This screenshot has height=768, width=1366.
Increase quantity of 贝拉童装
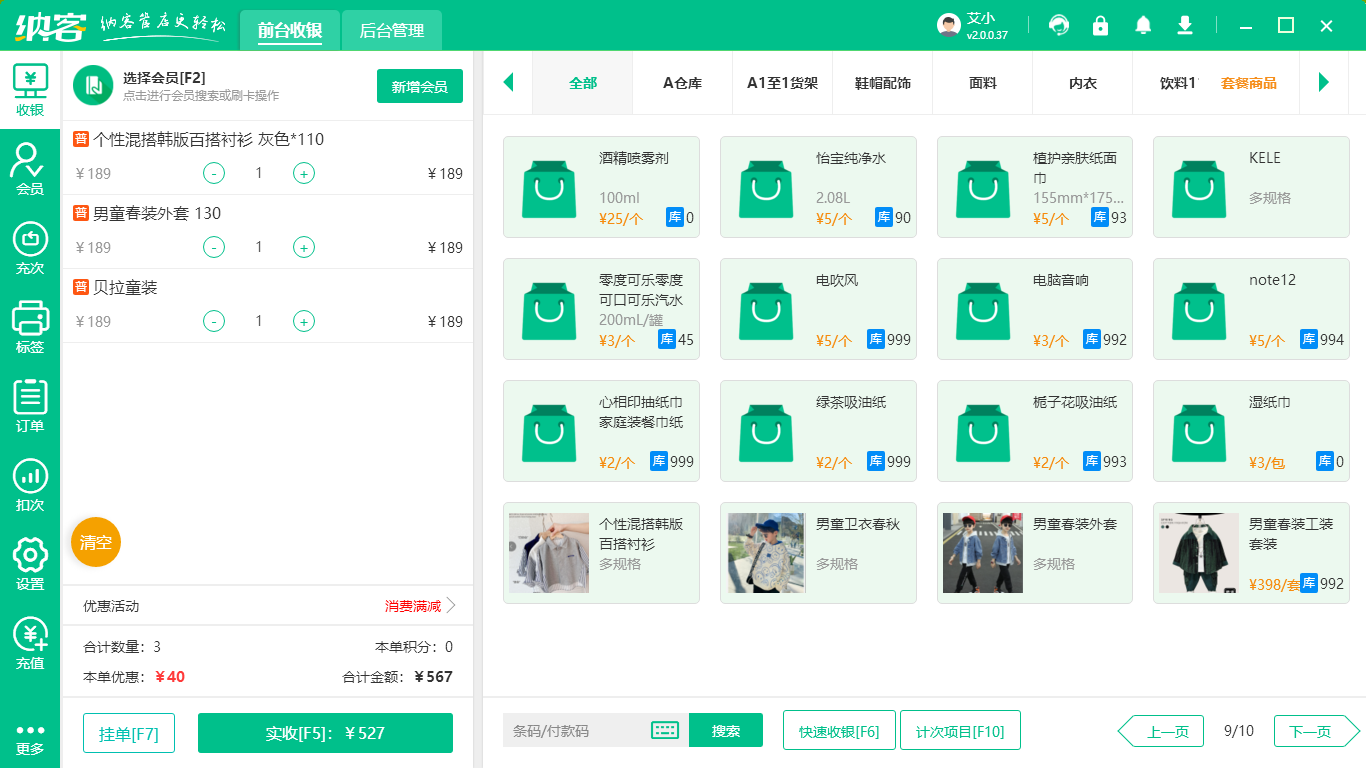tap(304, 321)
